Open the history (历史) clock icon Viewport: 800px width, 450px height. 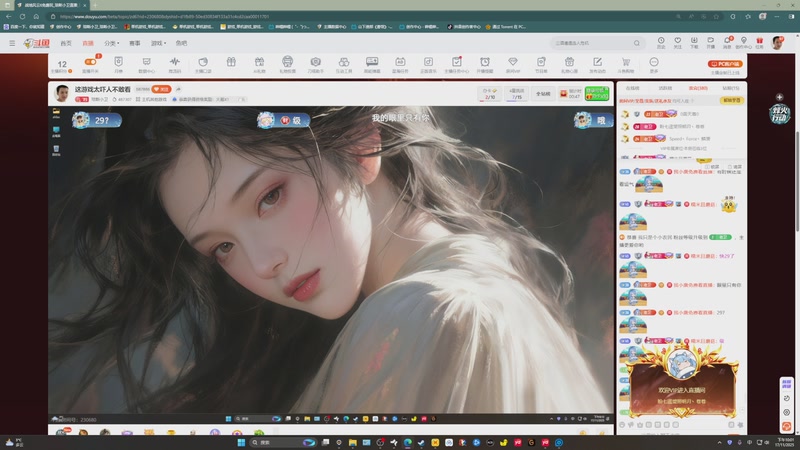pos(661,42)
